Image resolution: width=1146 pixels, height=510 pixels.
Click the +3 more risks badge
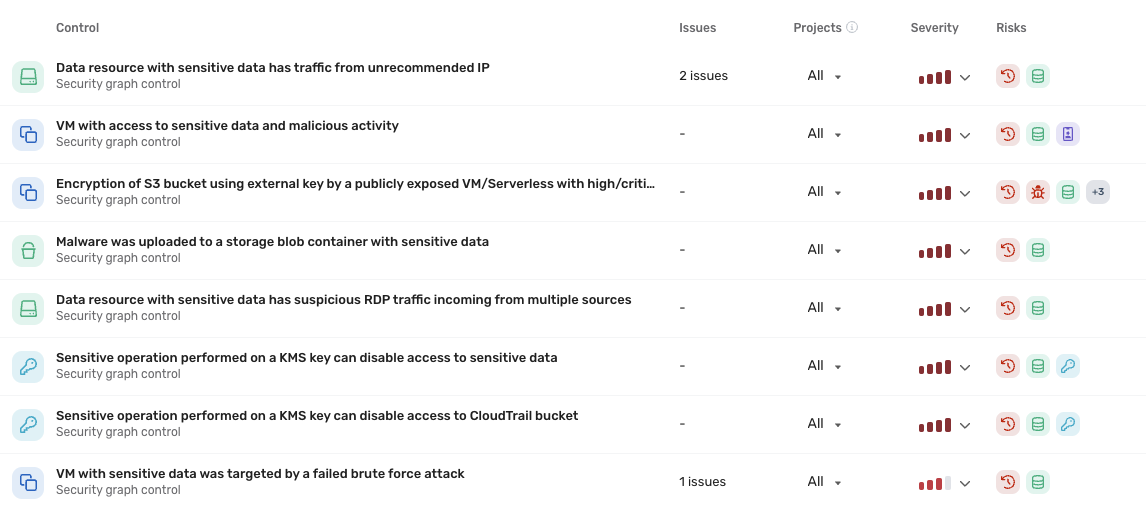point(1098,192)
